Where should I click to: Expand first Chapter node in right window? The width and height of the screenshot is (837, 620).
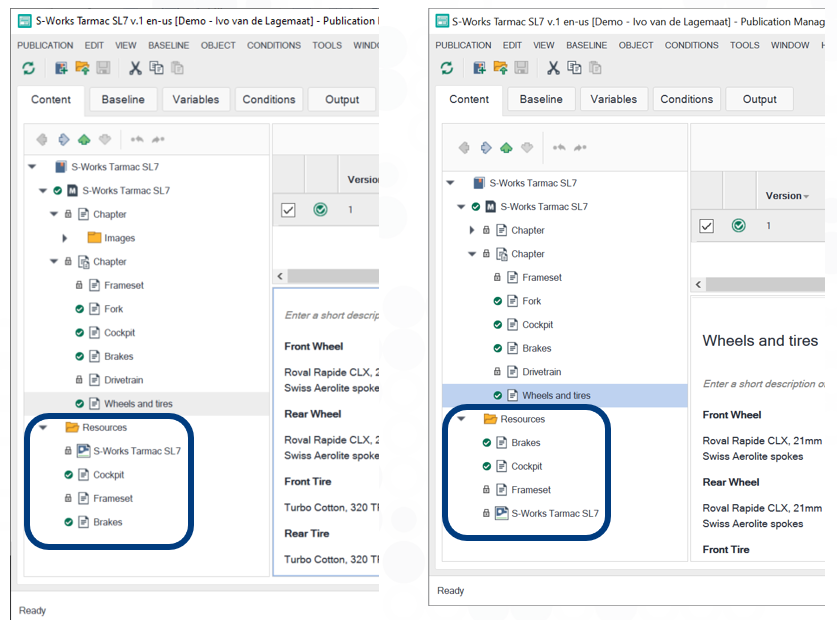pos(472,230)
